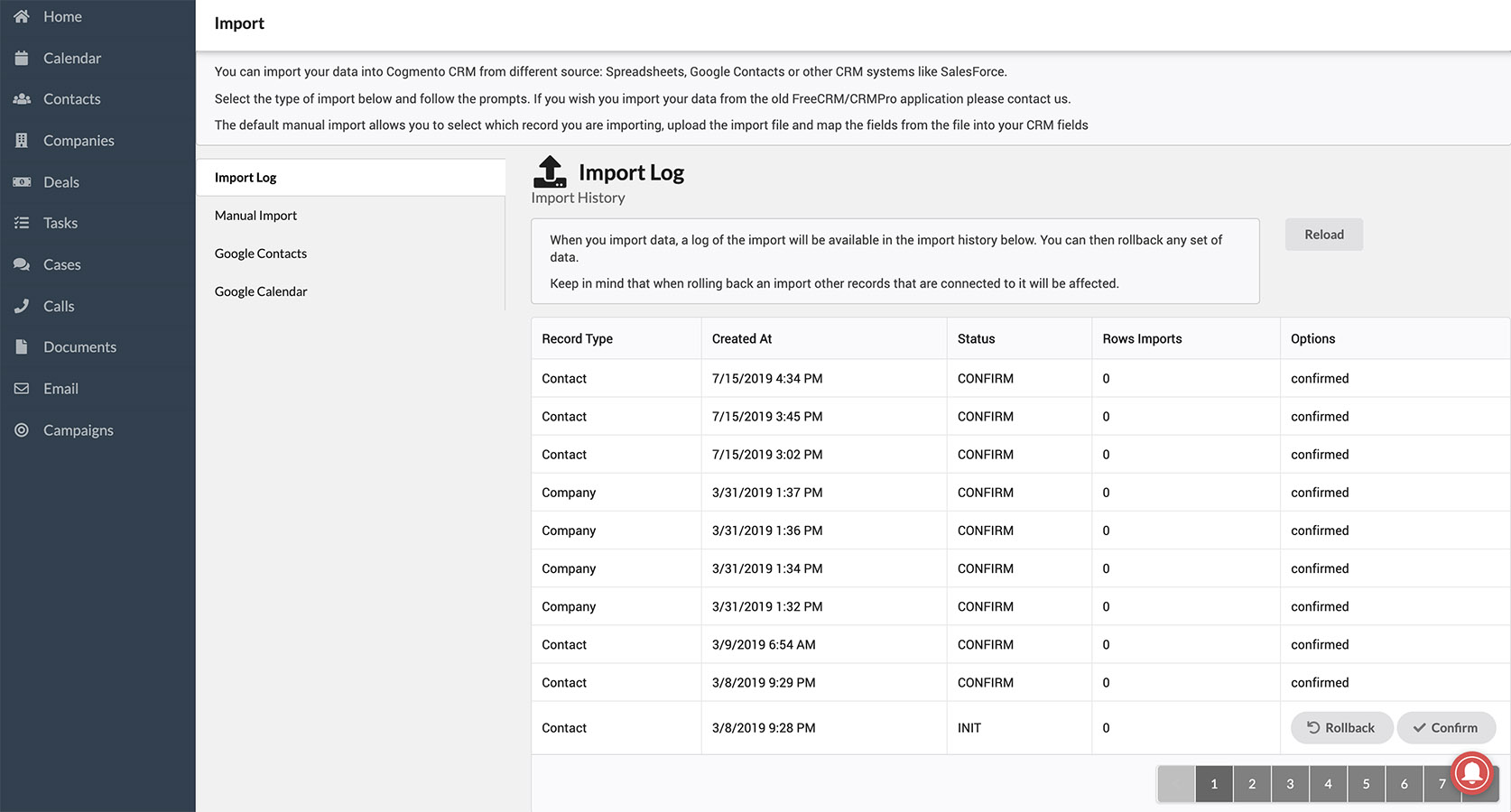Click date 3/31/2019 1:37 PM
The image size is (1511, 812).
(767, 493)
